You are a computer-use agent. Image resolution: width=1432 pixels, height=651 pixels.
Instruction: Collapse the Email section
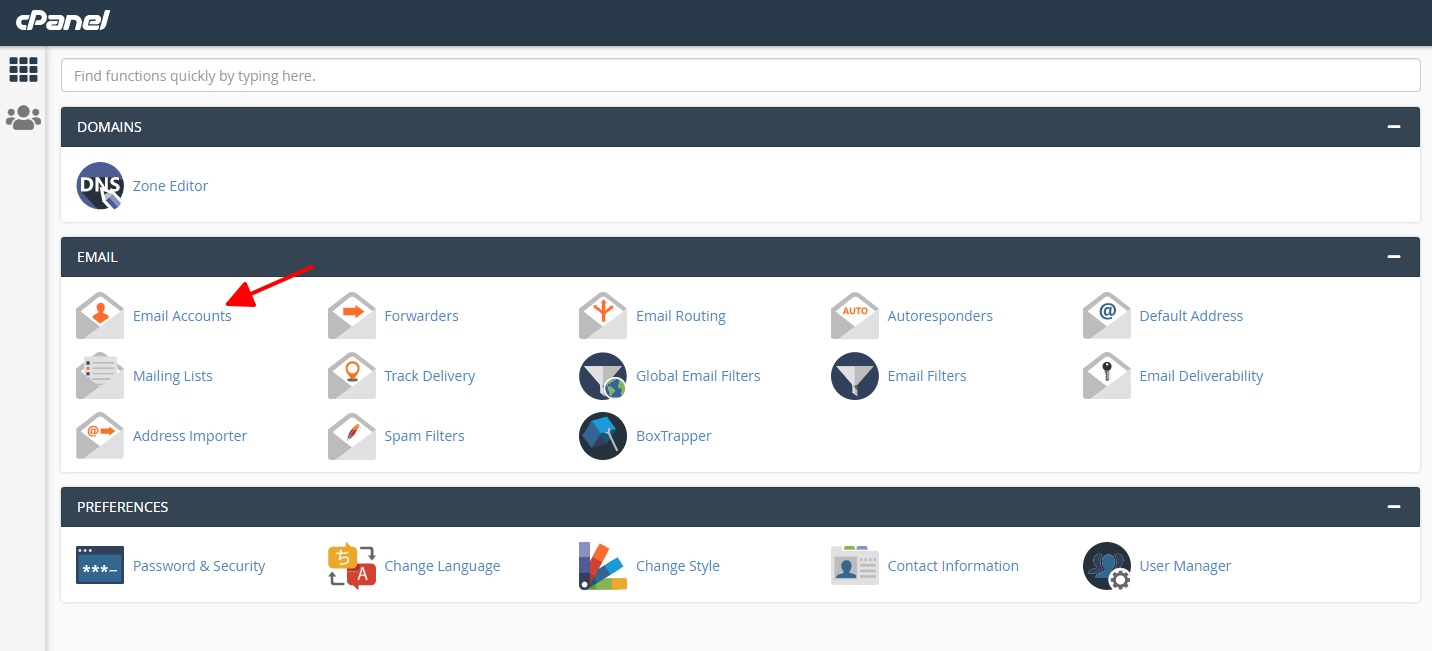pyautogui.click(x=1394, y=257)
